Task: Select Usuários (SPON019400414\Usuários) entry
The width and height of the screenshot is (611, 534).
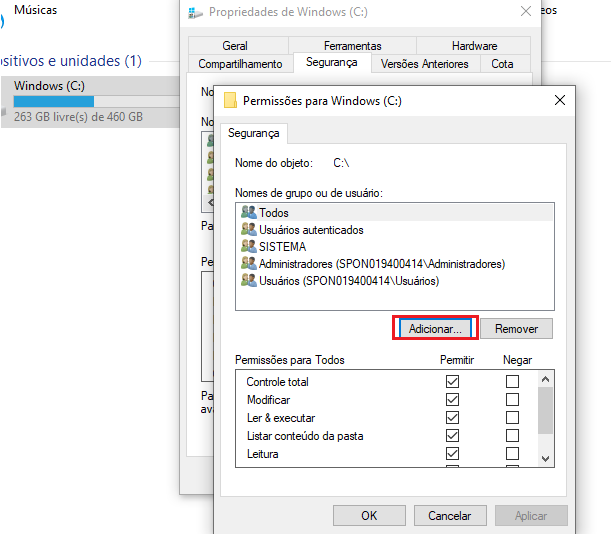Action: (395, 281)
